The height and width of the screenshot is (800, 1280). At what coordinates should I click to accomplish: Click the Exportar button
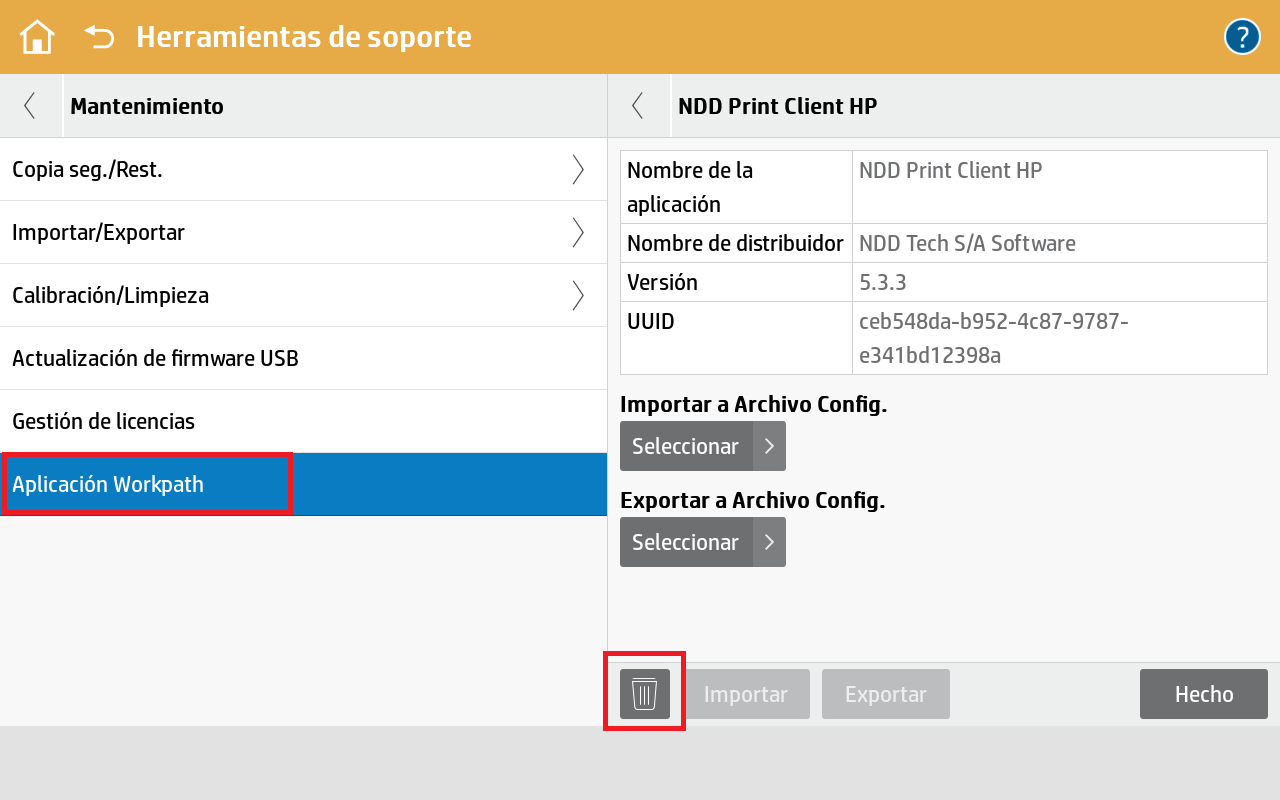coord(886,694)
